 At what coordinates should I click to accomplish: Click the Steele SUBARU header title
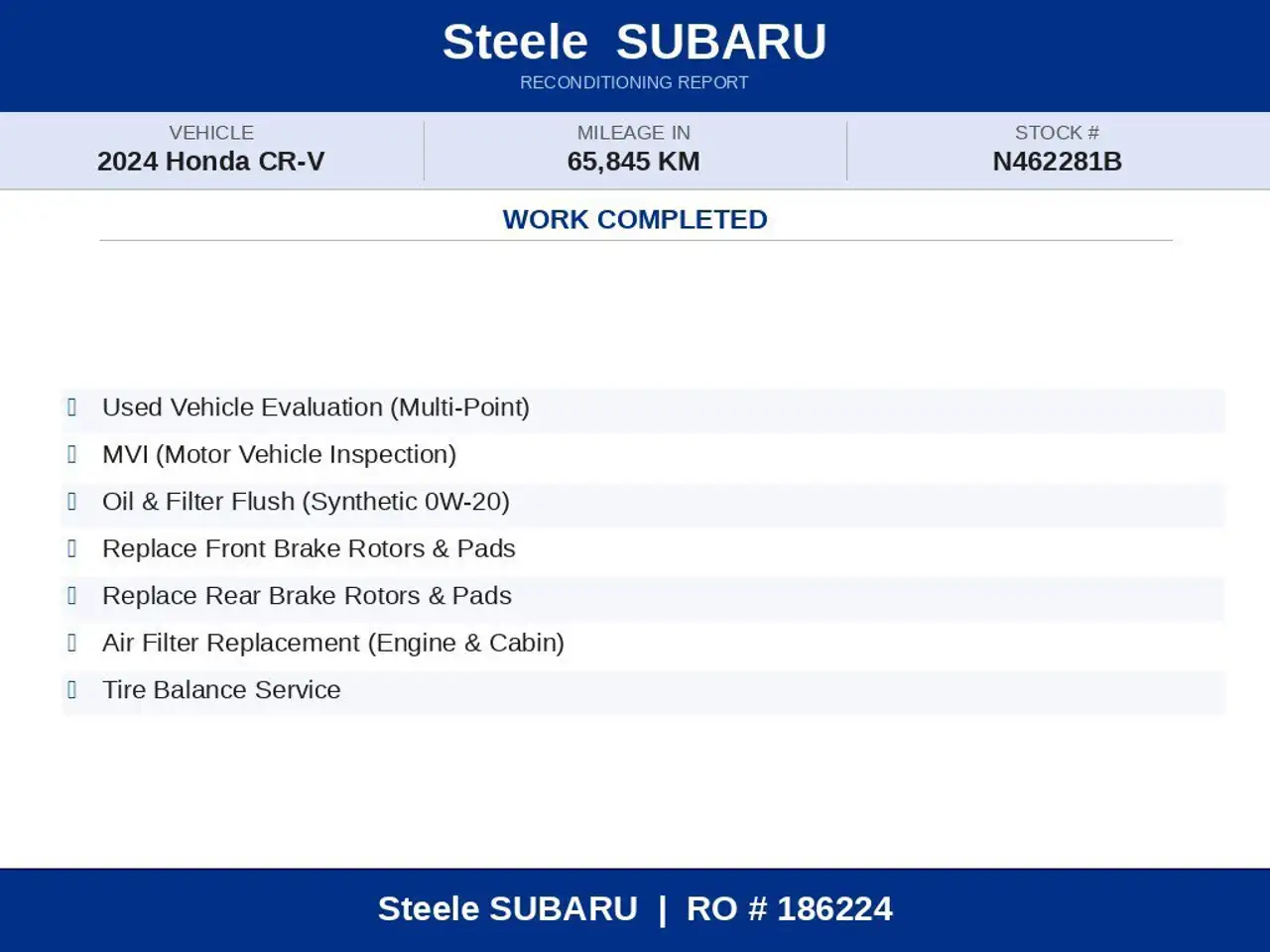(x=634, y=42)
